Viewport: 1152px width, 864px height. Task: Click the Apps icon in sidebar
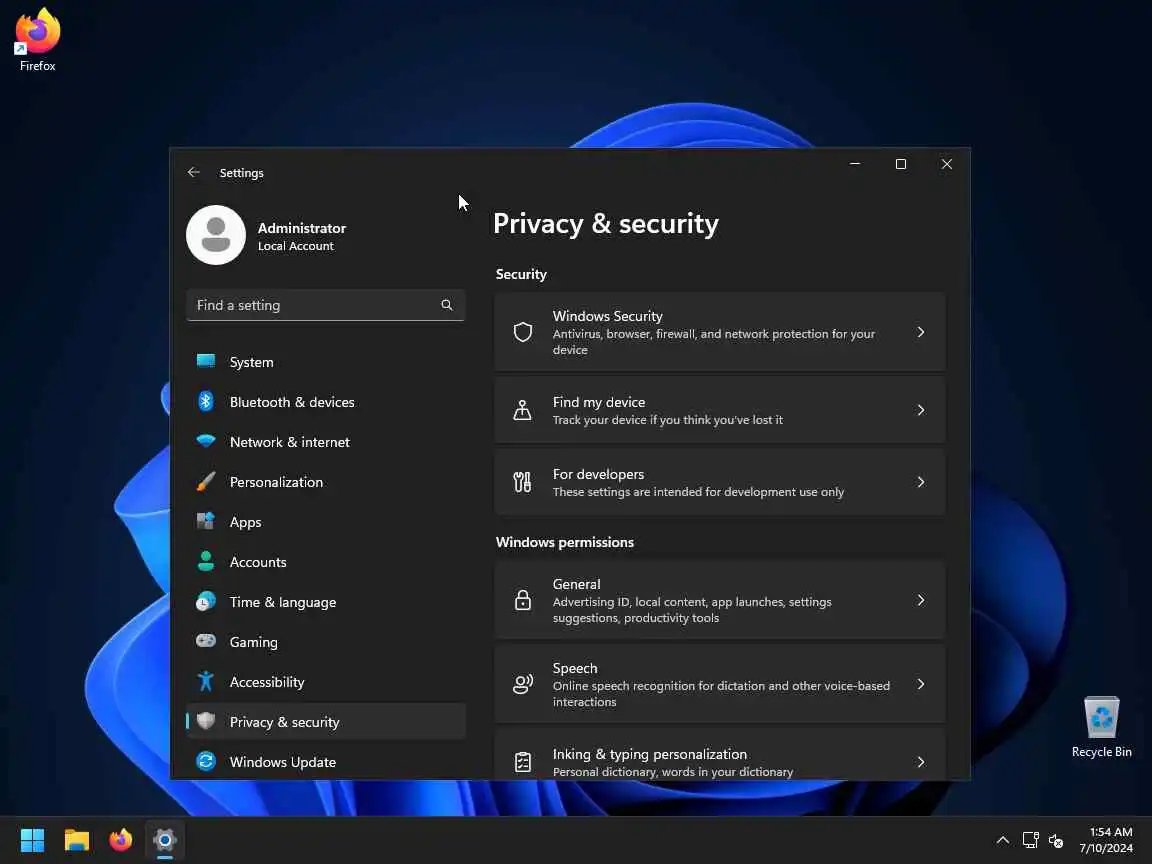(x=206, y=522)
